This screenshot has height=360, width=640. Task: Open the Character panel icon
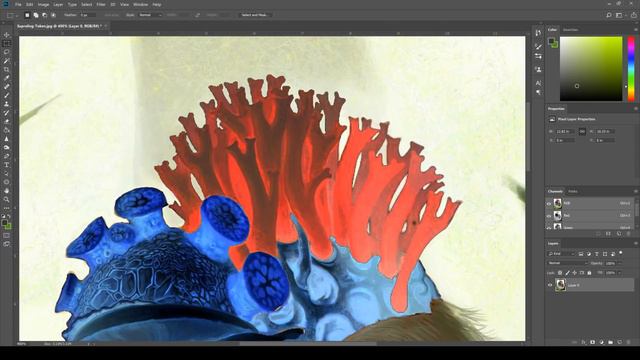tap(538, 83)
